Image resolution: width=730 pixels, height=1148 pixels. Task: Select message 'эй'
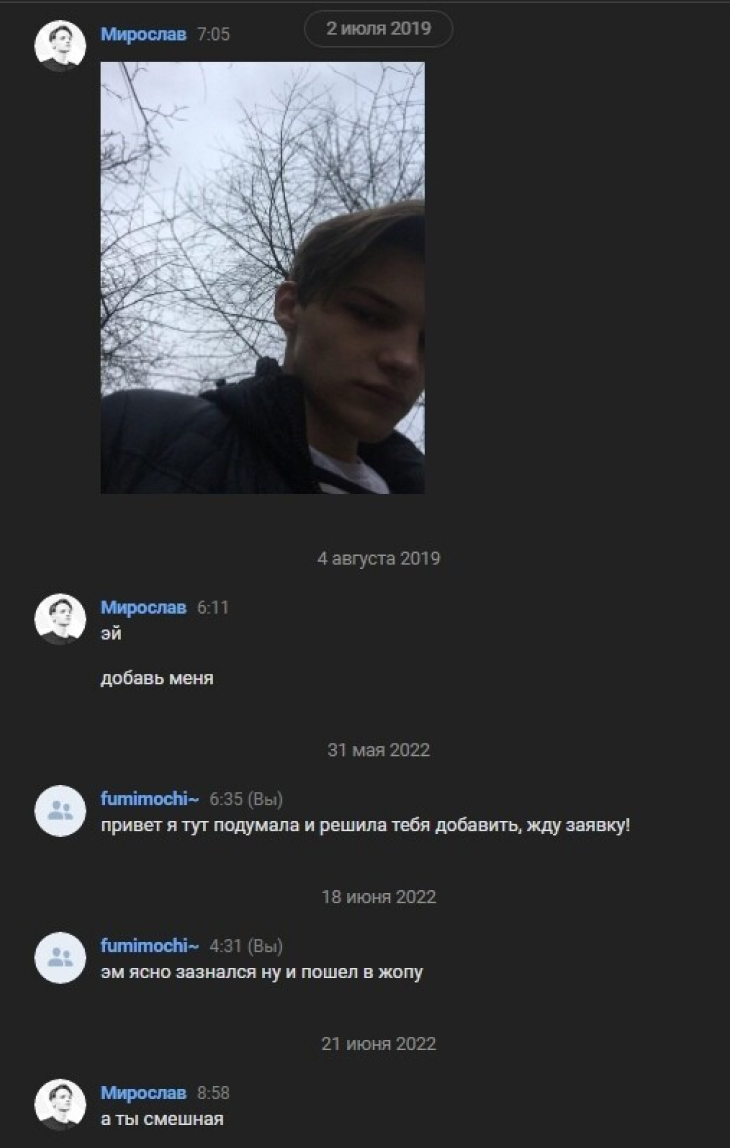(111, 633)
